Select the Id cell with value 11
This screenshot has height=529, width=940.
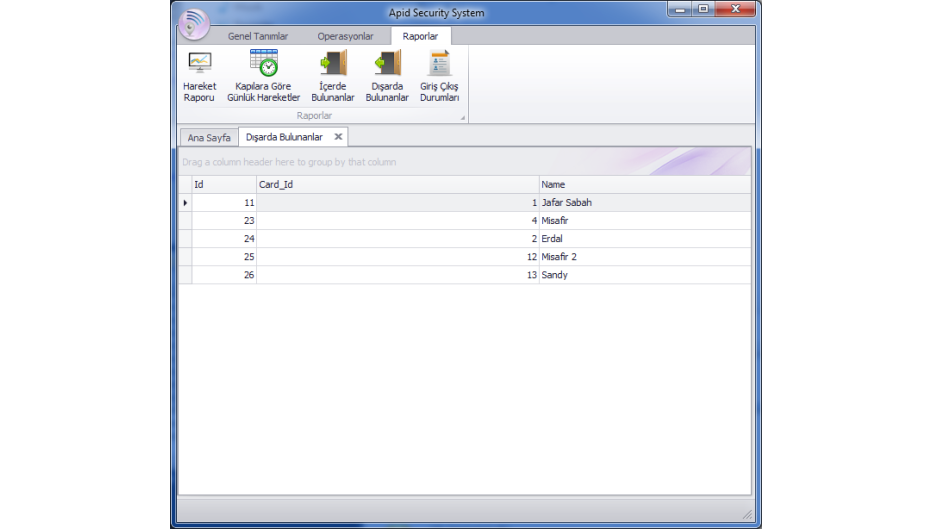[224, 203]
